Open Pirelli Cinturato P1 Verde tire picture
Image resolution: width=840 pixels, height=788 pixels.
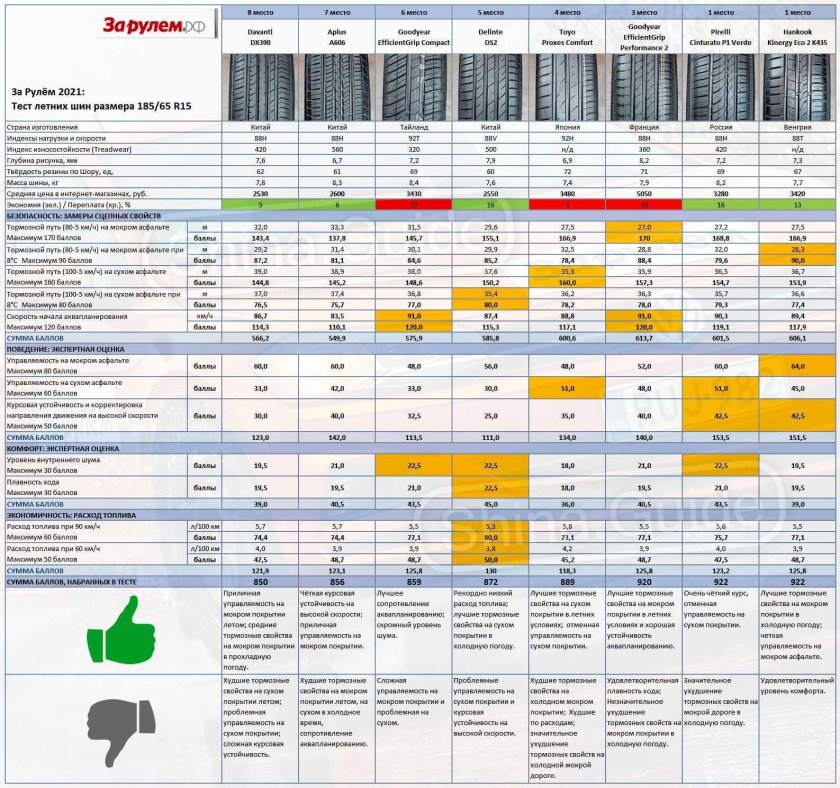(x=720, y=89)
